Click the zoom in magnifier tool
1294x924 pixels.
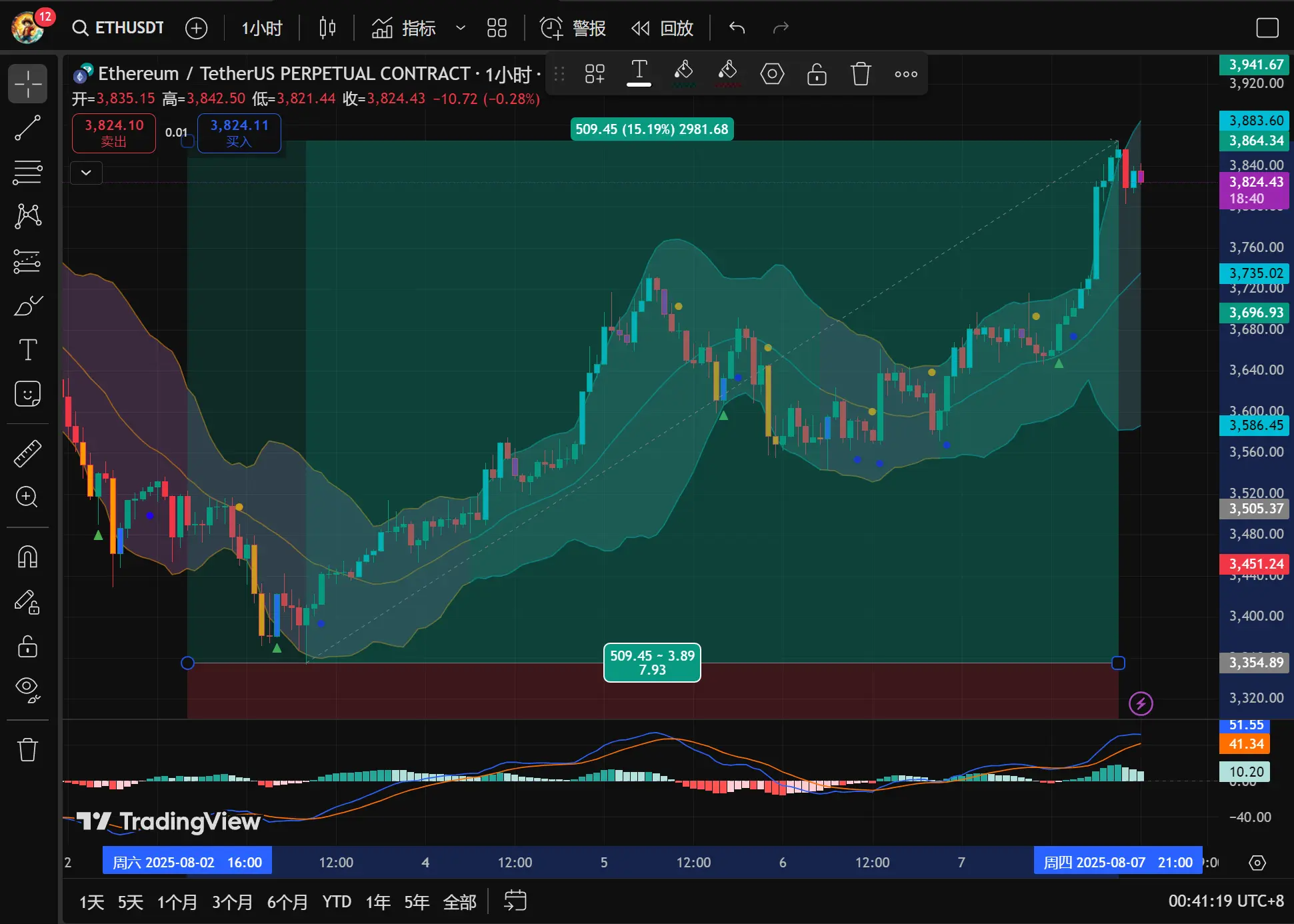(x=28, y=497)
